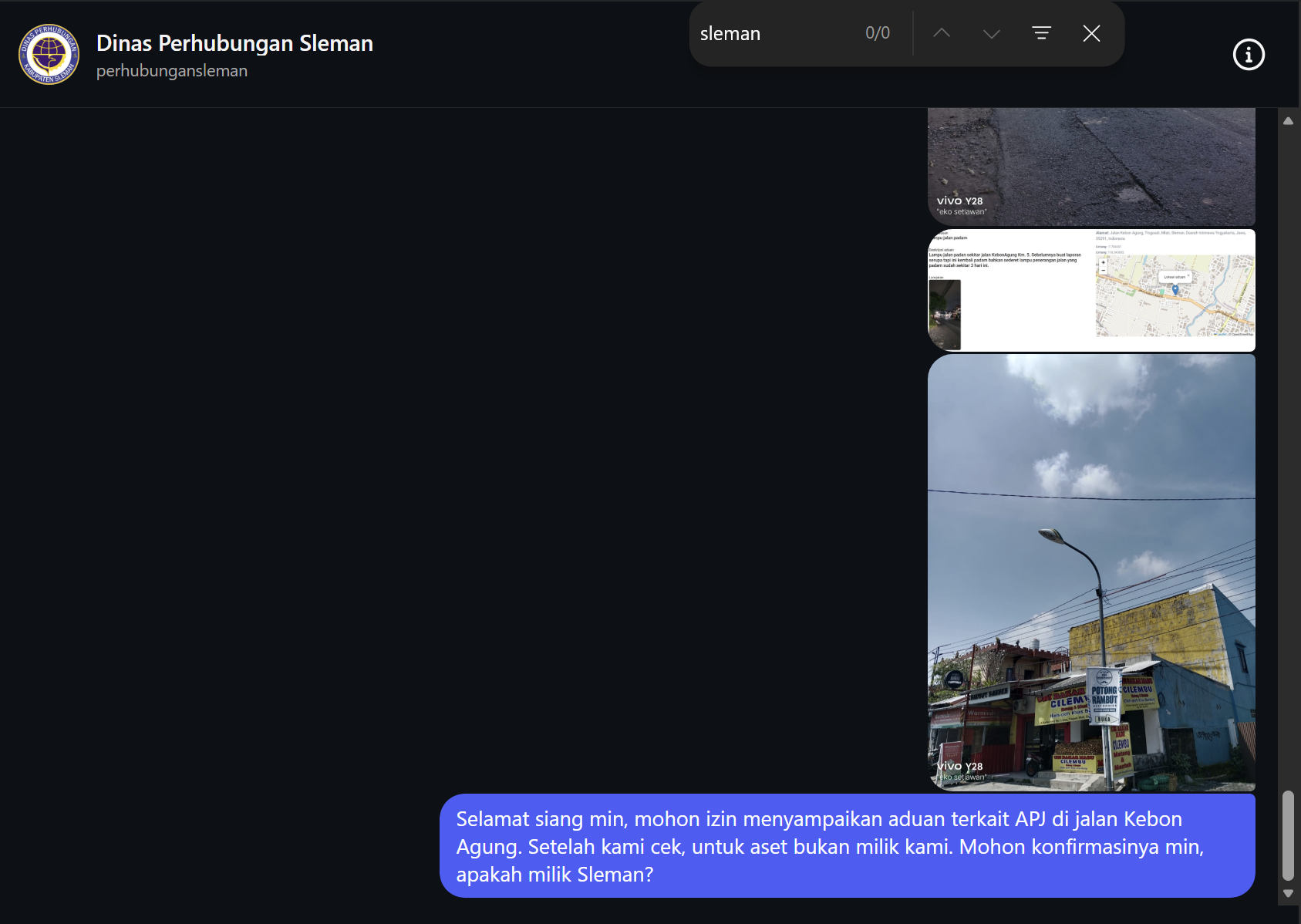Screen dimensions: 1301x924
Task: Close the message search bar
Action: pos(1091,33)
